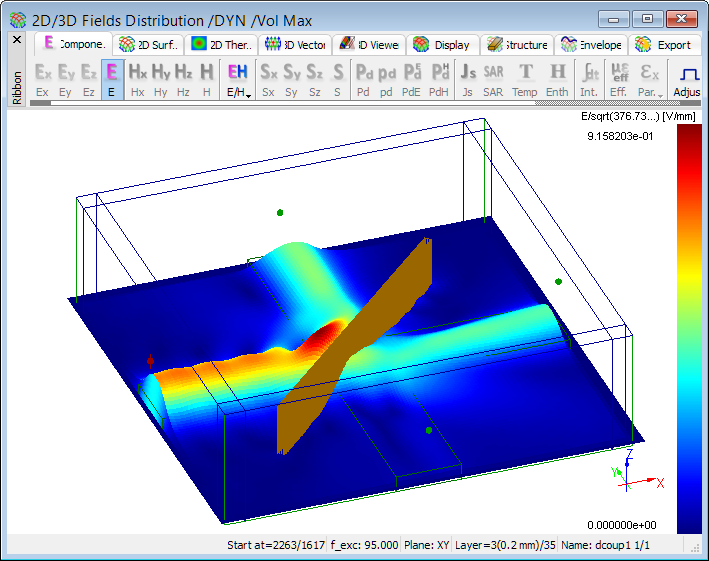Click the Eff. efficiency button
This screenshot has width=709, height=561.
coord(619,79)
